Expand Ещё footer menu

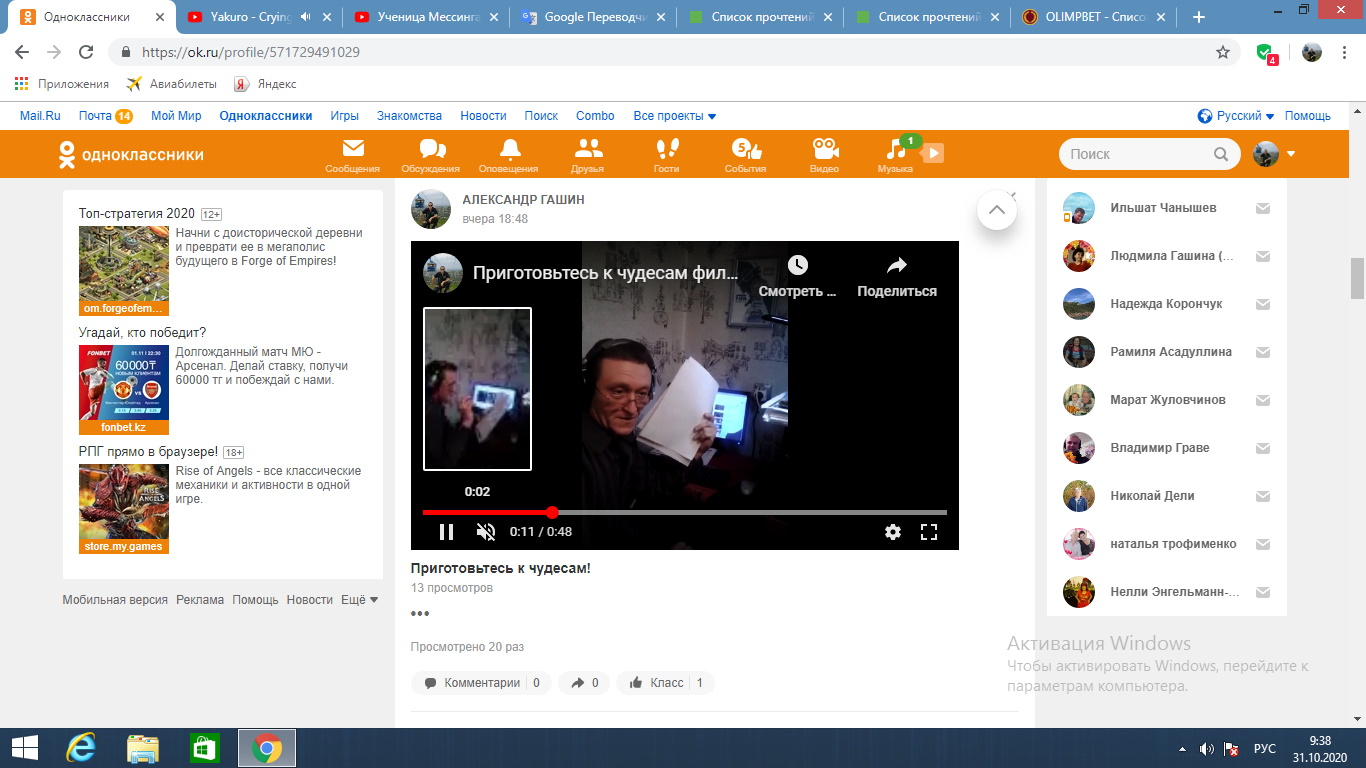pyautogui.click(x=360, y=600)
